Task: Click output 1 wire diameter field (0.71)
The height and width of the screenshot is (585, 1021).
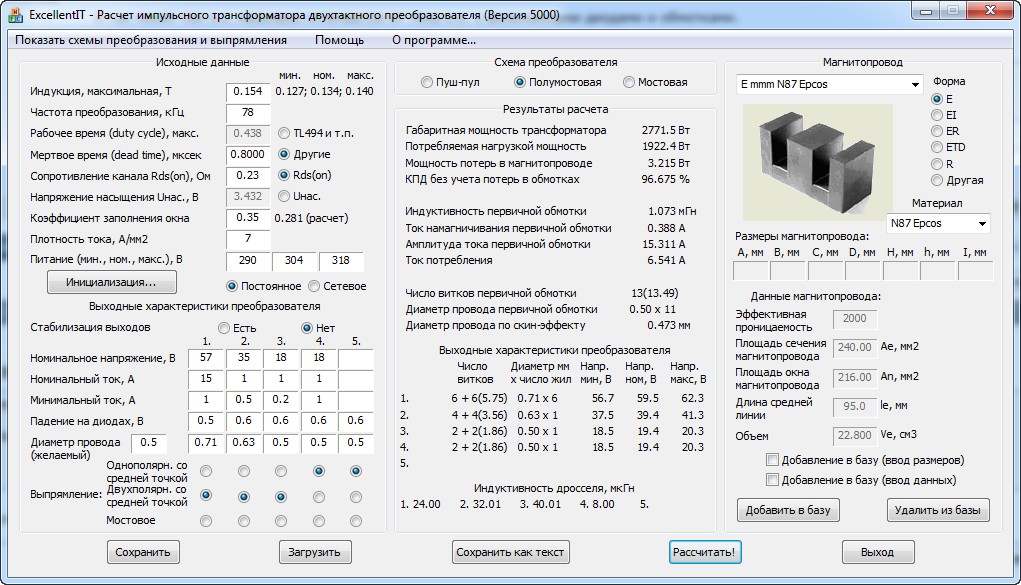Action: pos(206,442)
